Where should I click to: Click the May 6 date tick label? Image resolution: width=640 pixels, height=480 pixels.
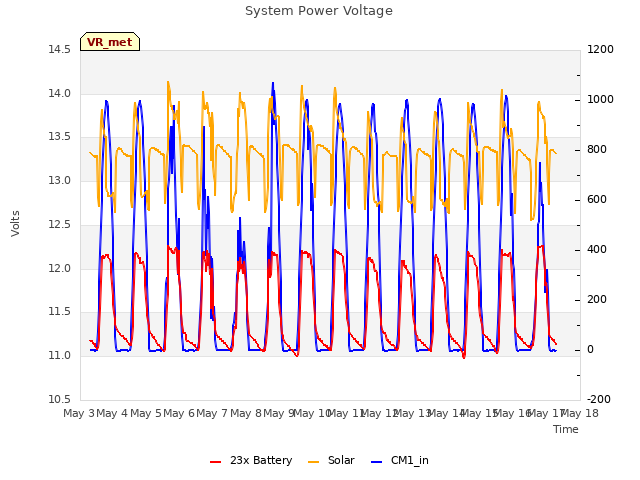[179, 413]
